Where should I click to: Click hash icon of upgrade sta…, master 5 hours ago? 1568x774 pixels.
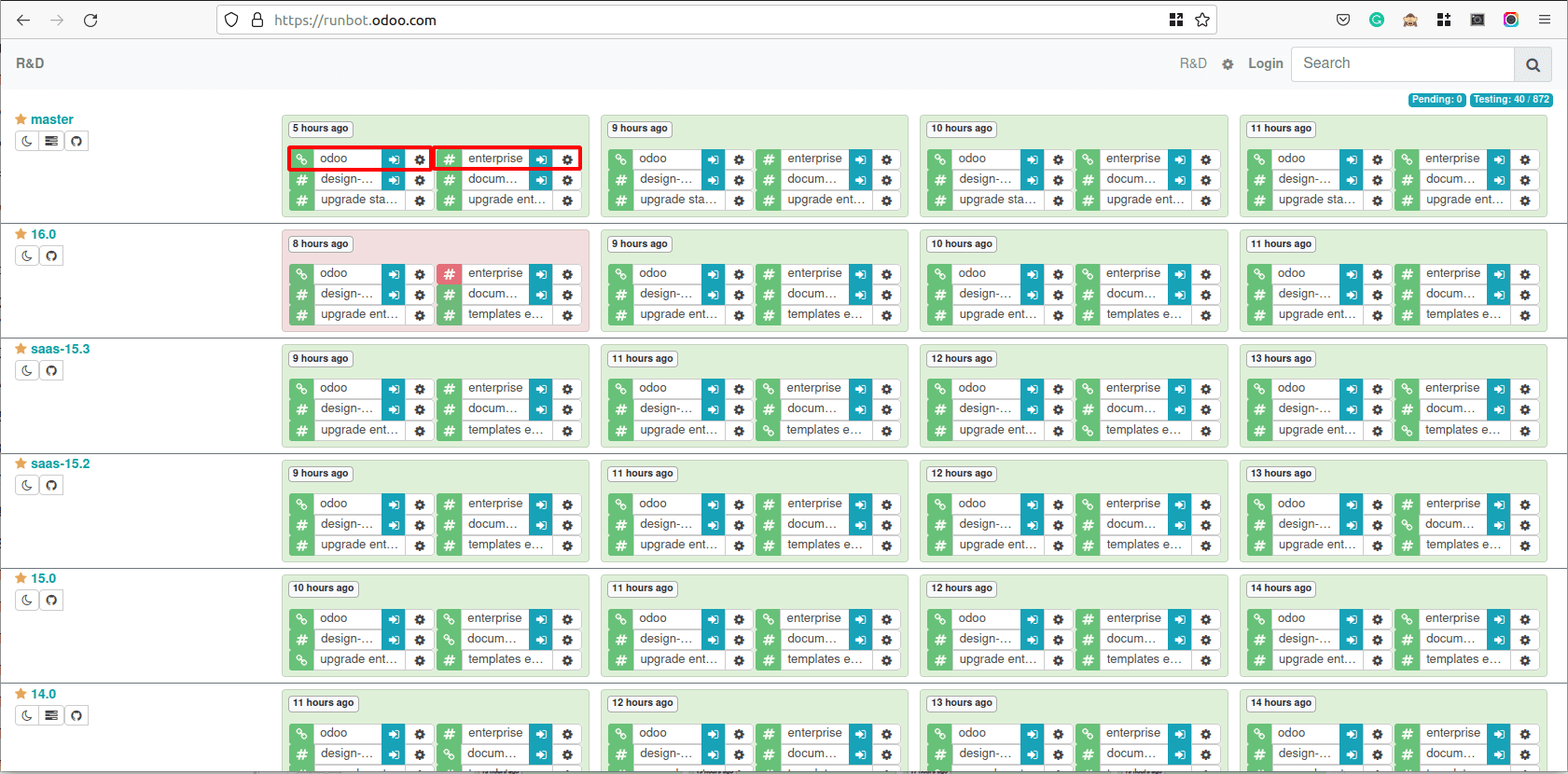[301, 200]
